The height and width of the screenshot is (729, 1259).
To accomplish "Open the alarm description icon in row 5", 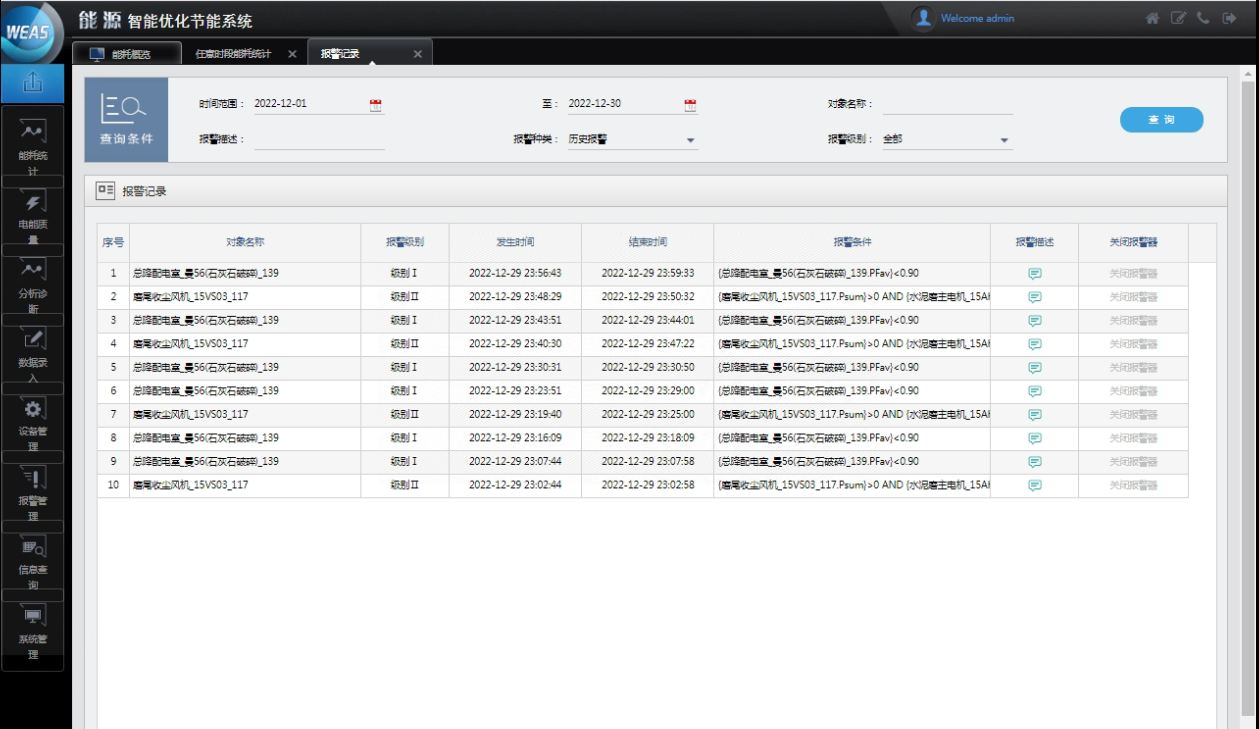I will [x=1035, y=368].
